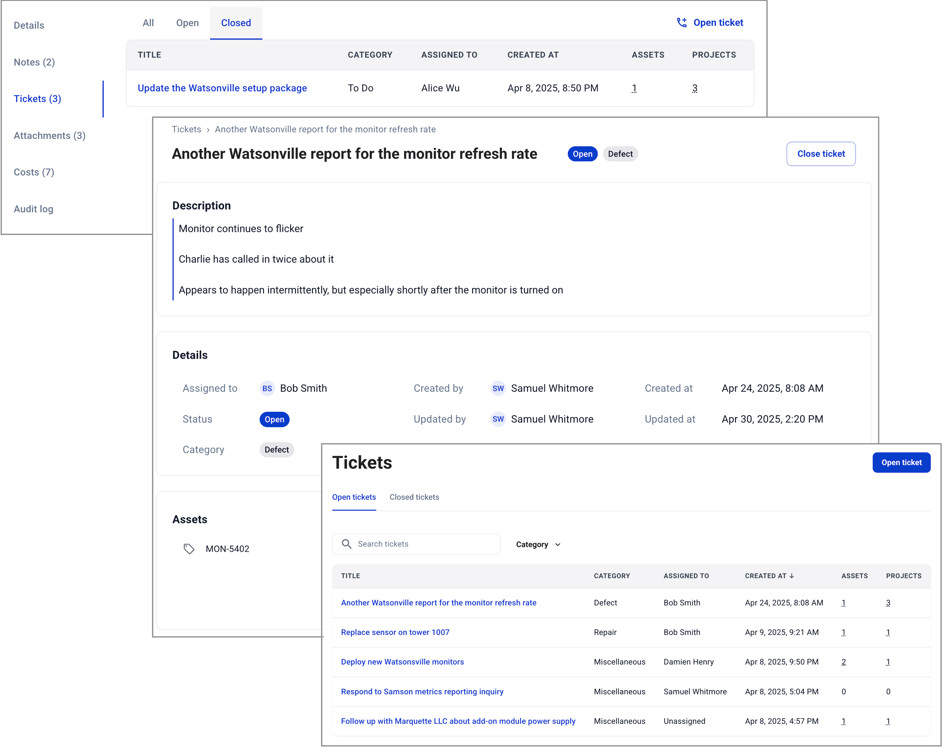Click the blue Open ticket button

click(x=902, y=463)
